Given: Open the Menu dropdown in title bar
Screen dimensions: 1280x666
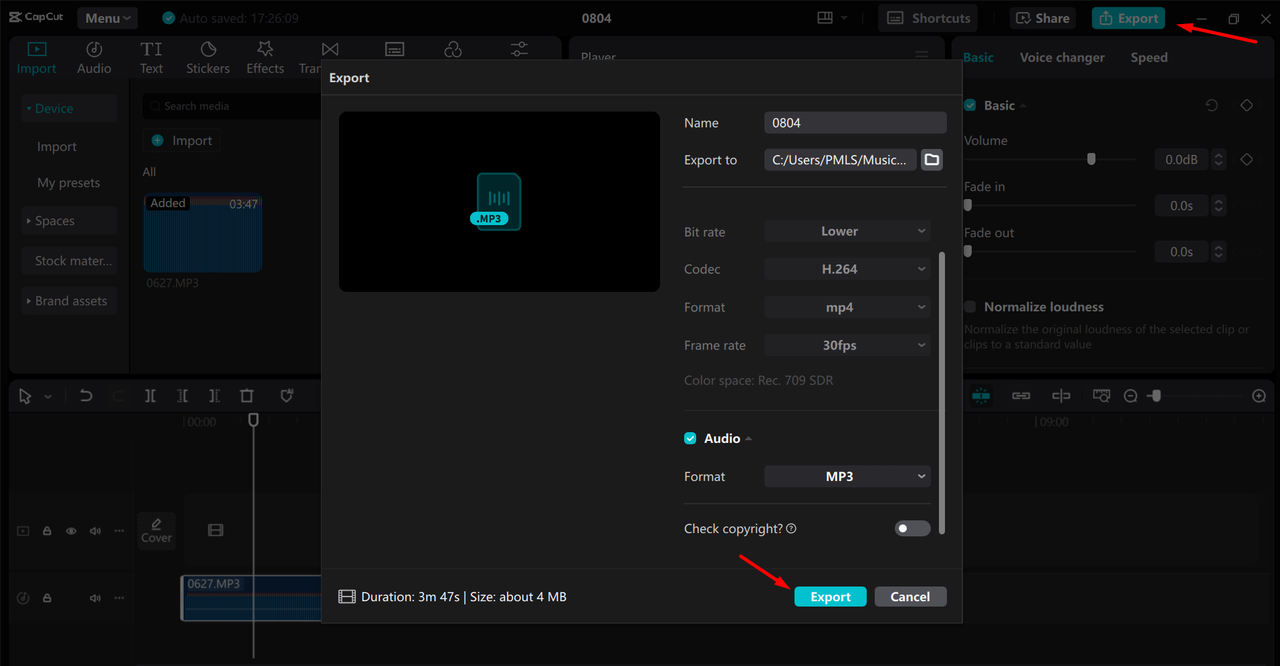Looking at the screenshot, I should [108, 18].
